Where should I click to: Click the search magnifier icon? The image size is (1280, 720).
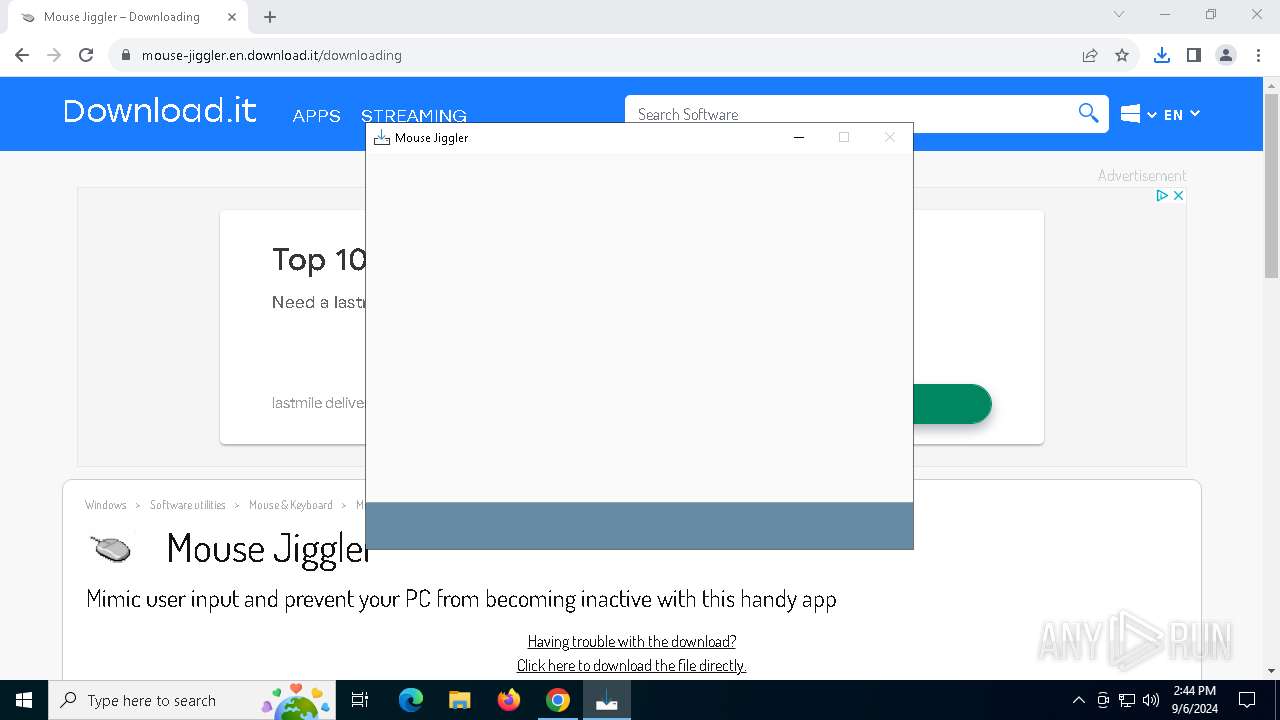(x=1089, y=113)
